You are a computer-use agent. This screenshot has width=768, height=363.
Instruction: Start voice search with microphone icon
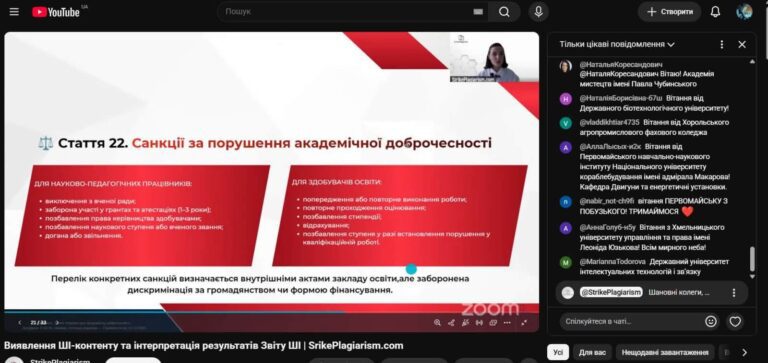point(538,12)
